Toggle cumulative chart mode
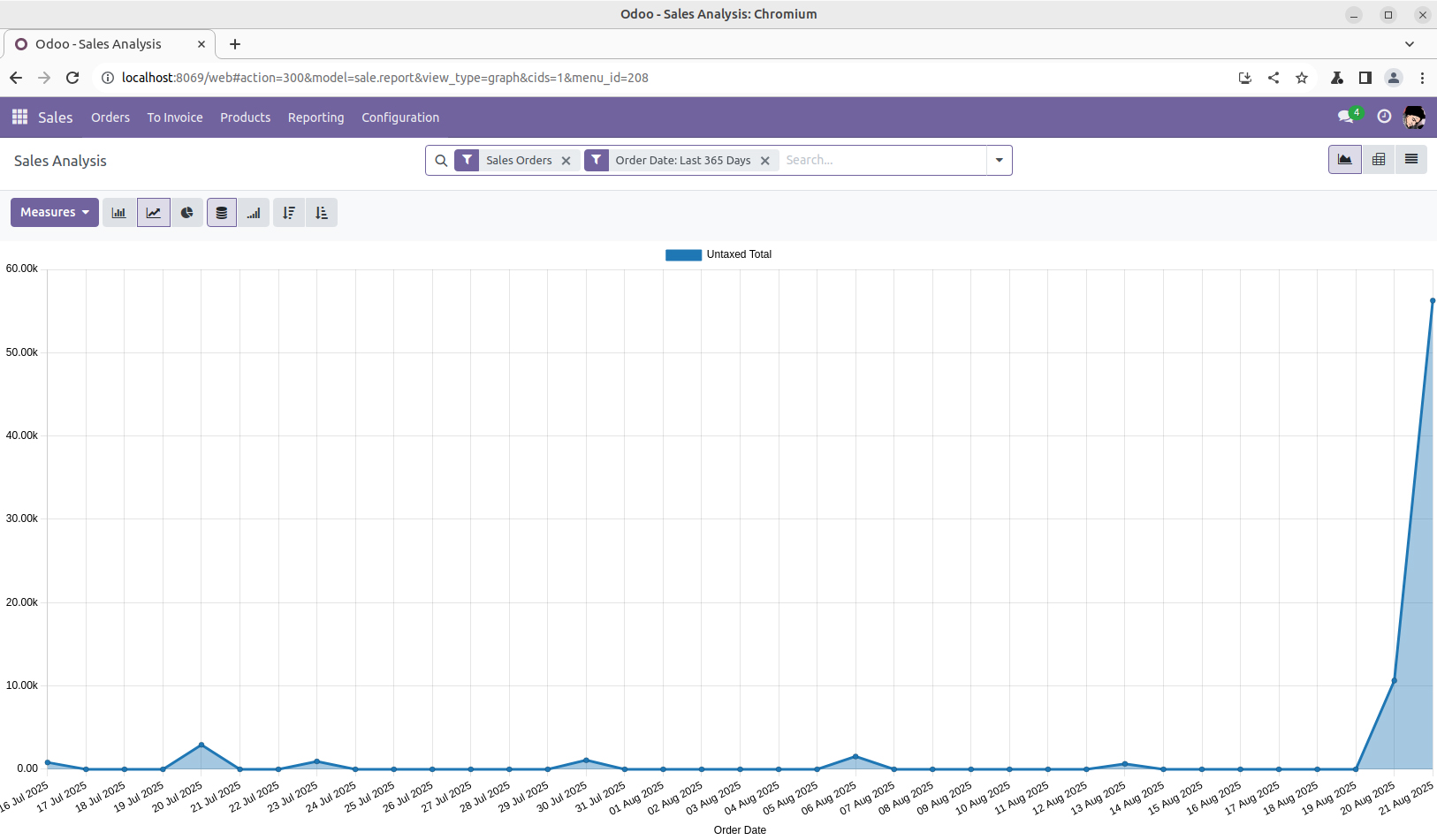Viewport: 1437px width, 840px height. tap(255, 213)
